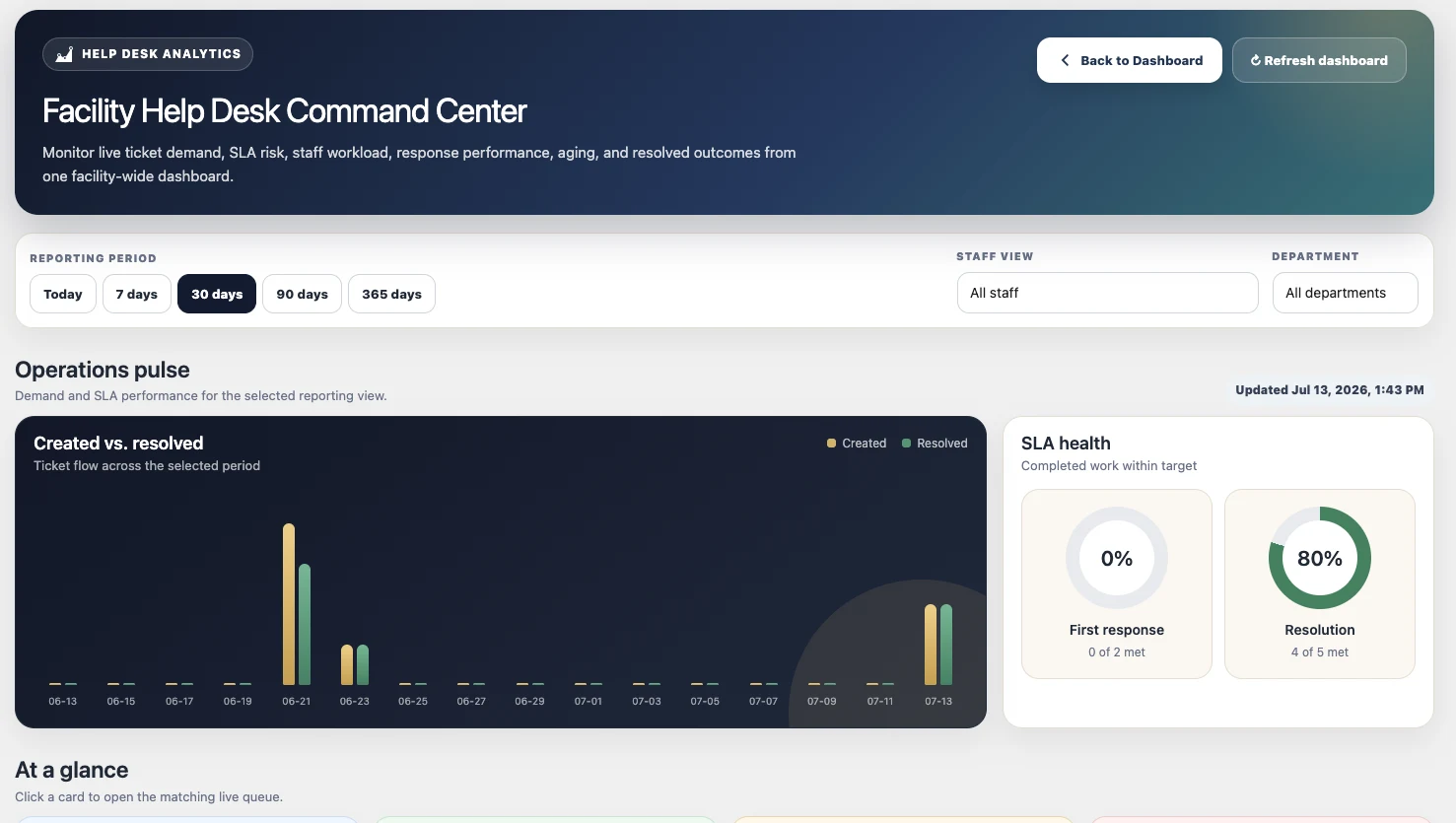1456x823 pixels.
Task: Click the Reporting Period label
Action: point(93,258)
